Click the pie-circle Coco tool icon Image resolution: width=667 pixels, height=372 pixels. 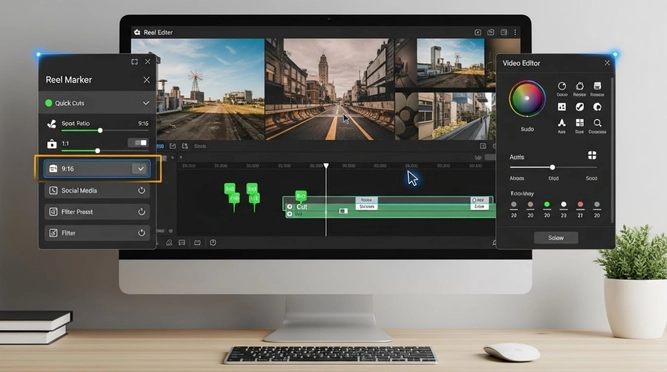(562, 86)
